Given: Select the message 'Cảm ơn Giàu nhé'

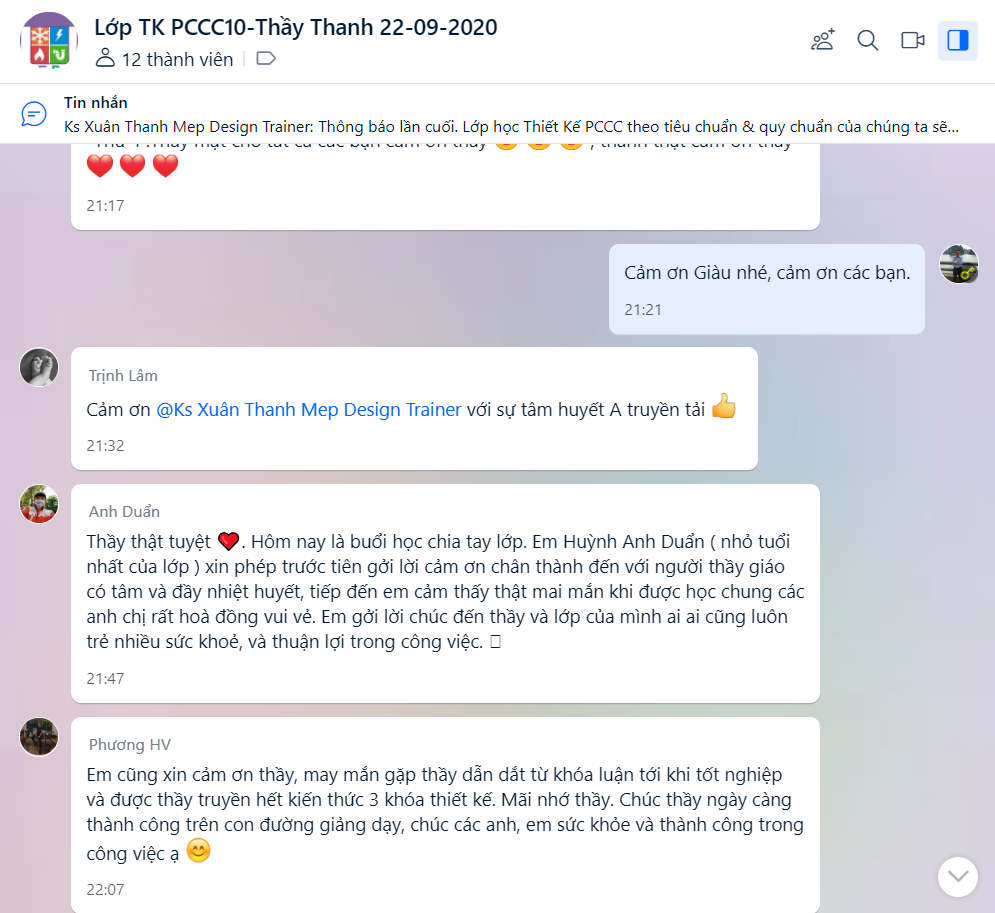Looking at the screenshot, I should point(767,289).
